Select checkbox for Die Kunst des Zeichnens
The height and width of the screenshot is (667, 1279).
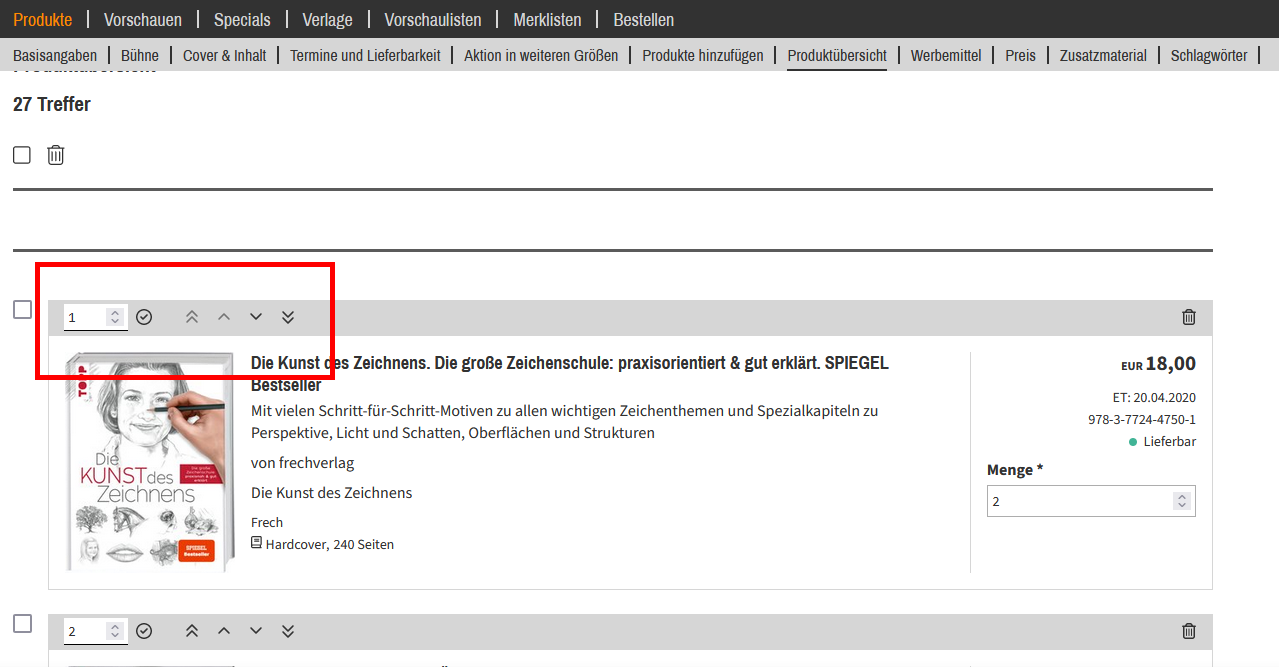[22, 310]
